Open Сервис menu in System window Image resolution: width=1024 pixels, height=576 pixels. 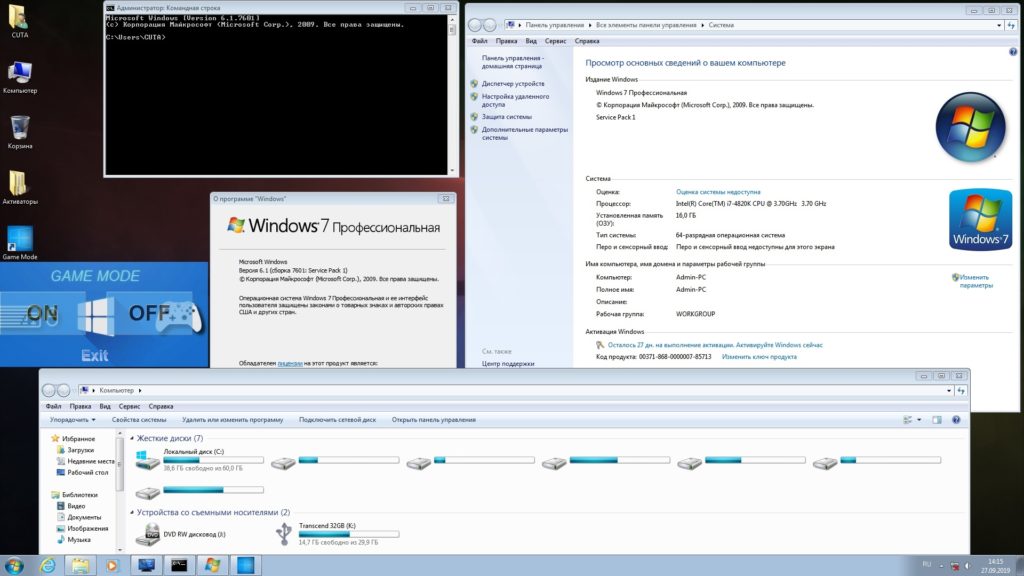(555, 41)
